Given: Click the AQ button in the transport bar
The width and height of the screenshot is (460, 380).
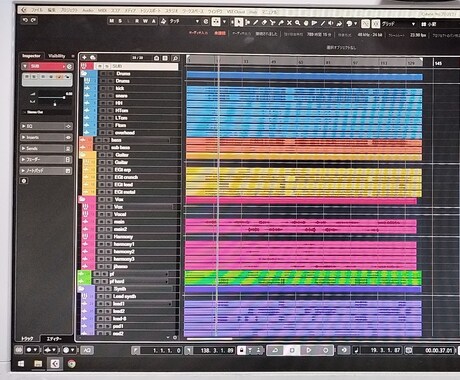Looking at the screenshot, I should pos(87,350).
